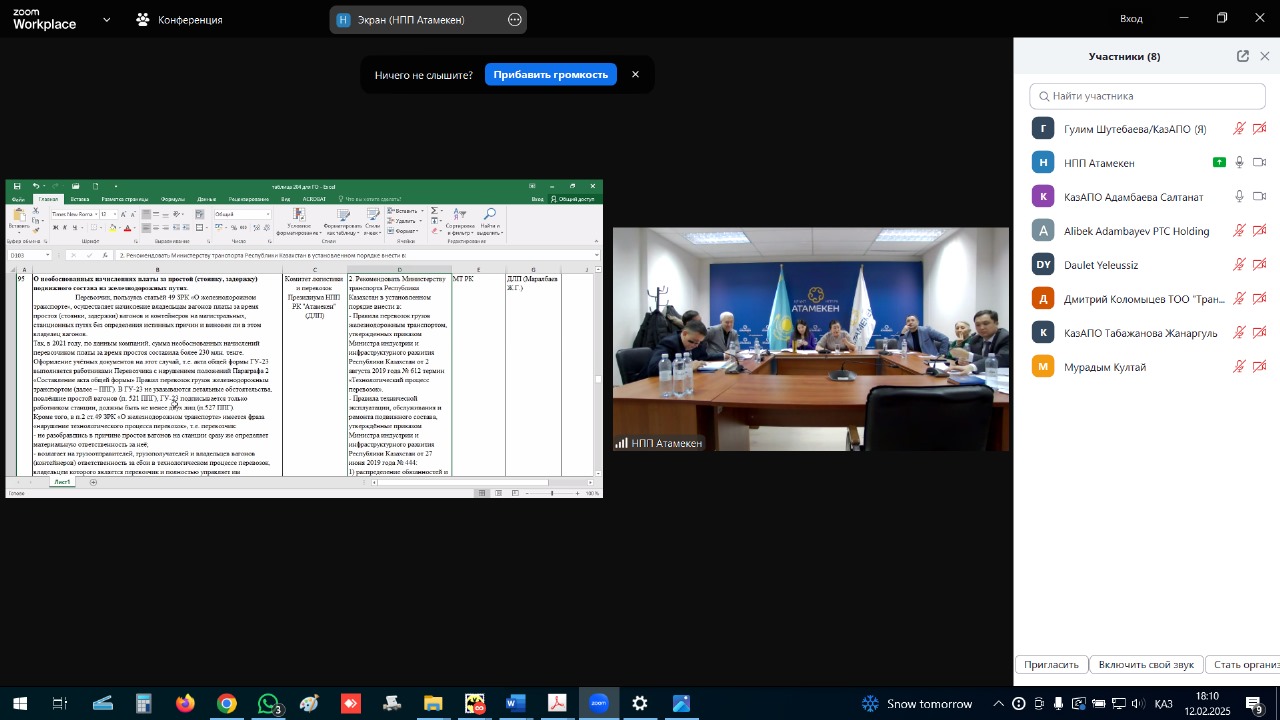Click camera-off icon of Alibek Adambayev
1280x720 pixels.
click(x=1260, y=231)
